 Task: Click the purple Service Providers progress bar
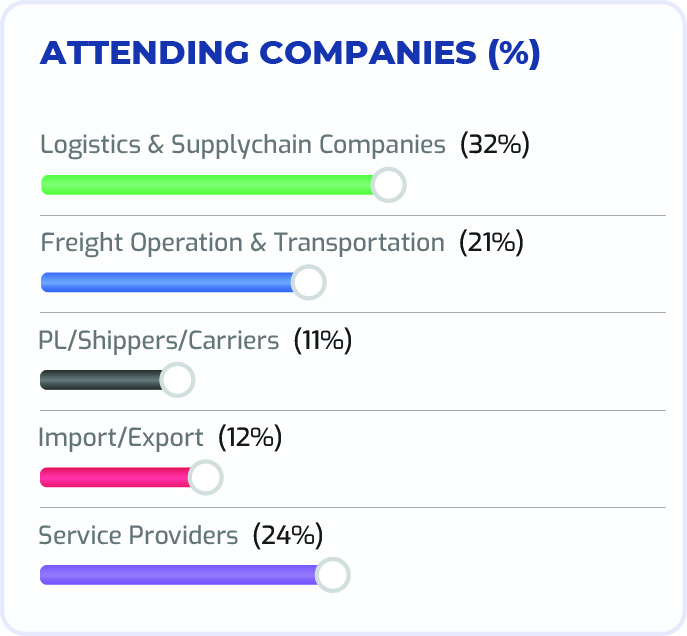coord(178,575)
